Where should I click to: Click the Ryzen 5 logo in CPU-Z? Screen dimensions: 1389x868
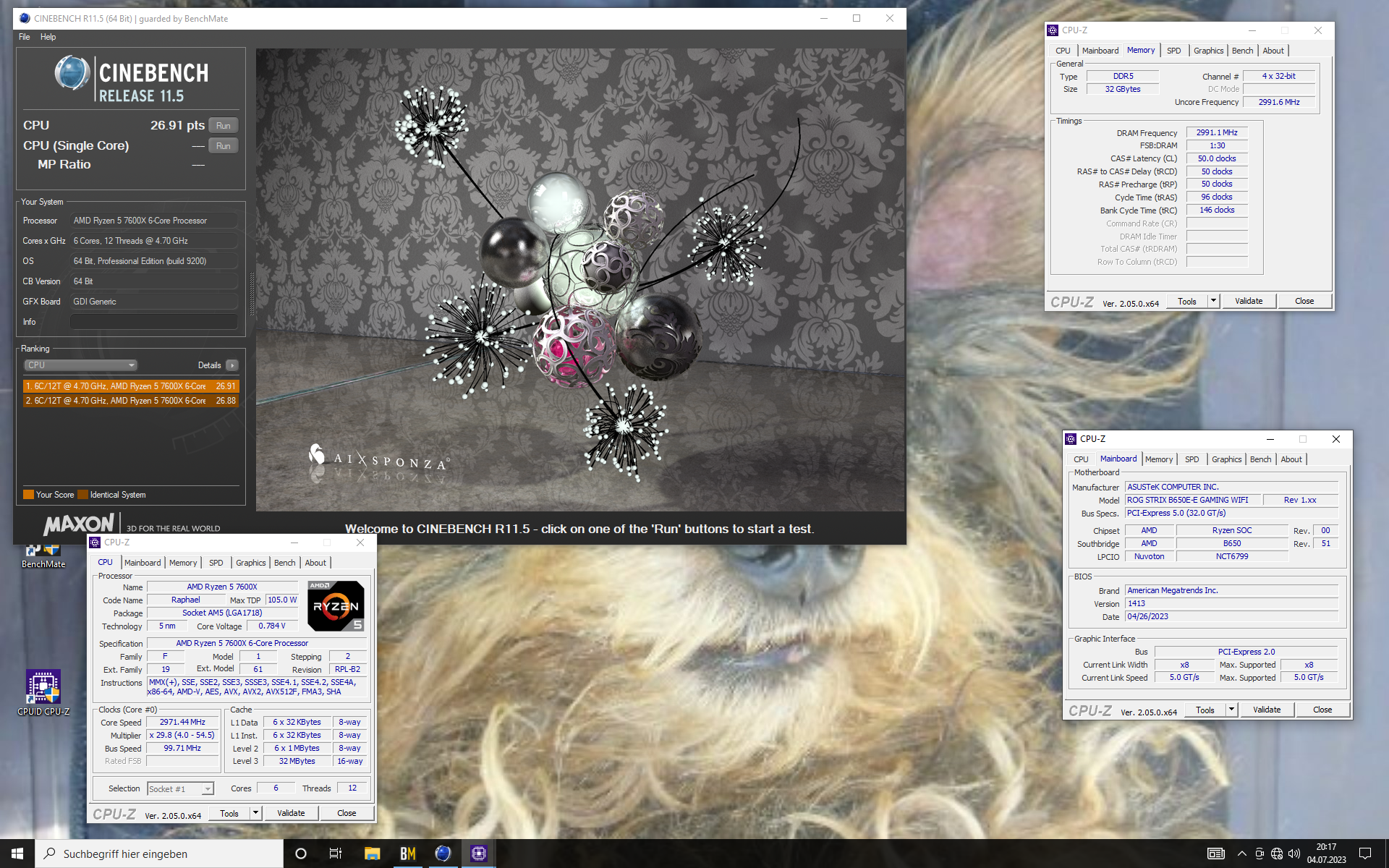click(x=336, y=606)
